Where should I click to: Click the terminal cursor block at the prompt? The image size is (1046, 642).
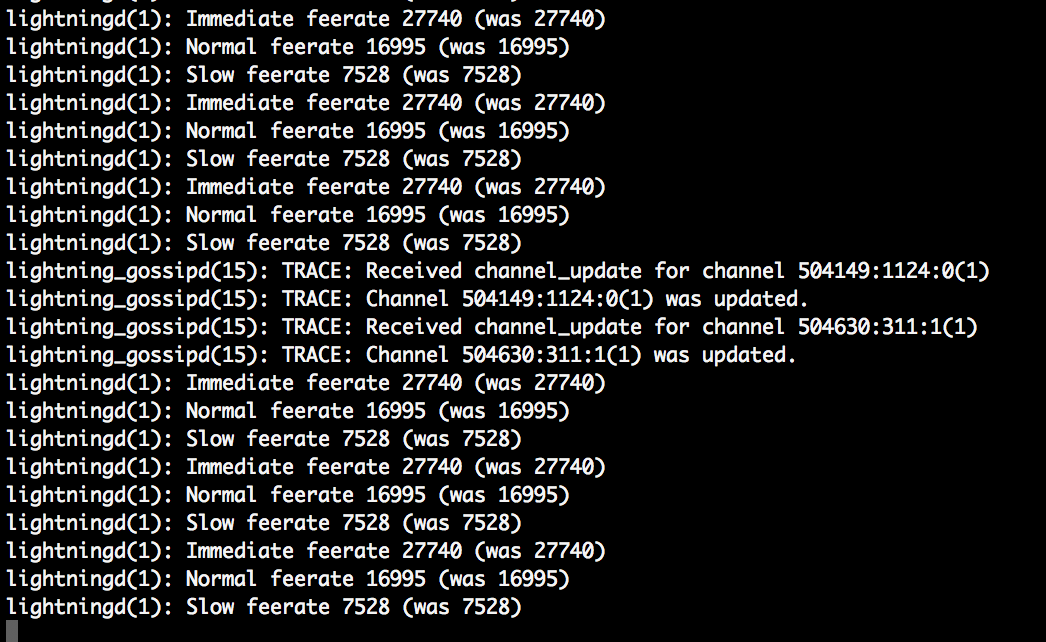12,631
